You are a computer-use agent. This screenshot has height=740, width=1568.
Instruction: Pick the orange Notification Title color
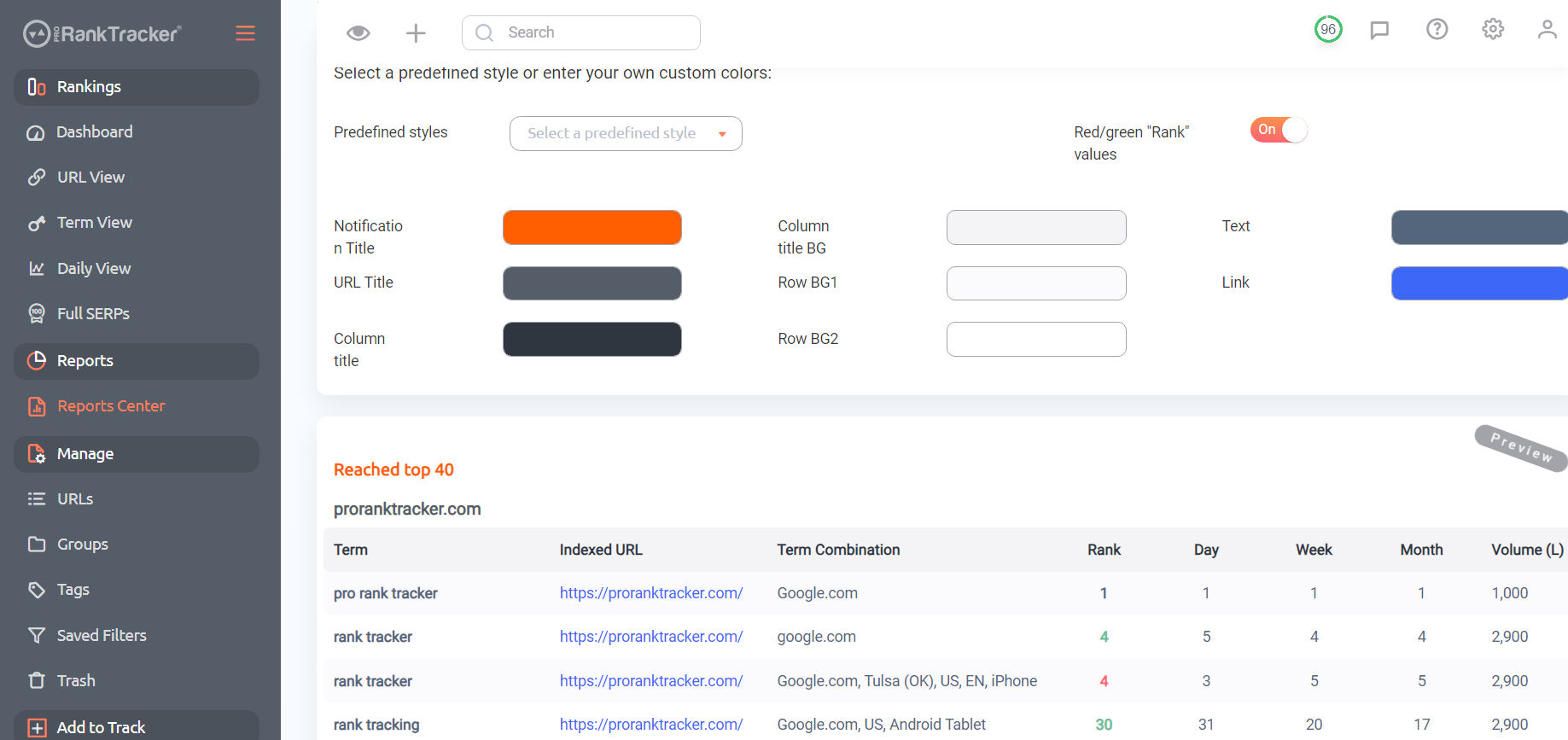click(592, 227)
